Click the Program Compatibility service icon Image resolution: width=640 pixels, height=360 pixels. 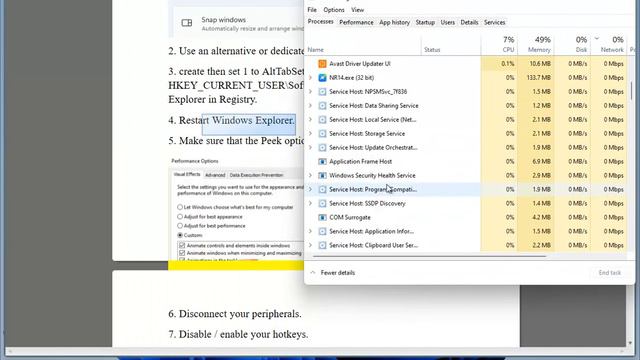pos(322,189)
